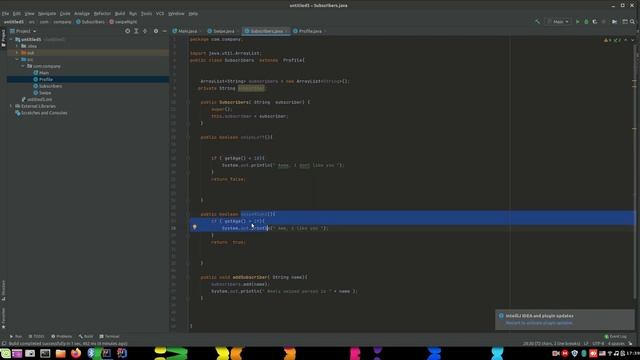Click Subscribers breadcrumb in navigation bar
Image resolution: width=640 pixels, height=360 pixels.
[x=90, y=22]
